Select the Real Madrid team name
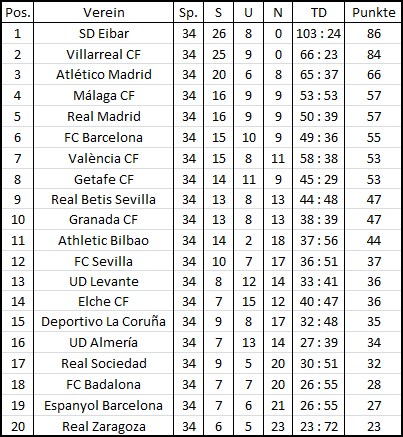403x437 pixels. (104, 116)
